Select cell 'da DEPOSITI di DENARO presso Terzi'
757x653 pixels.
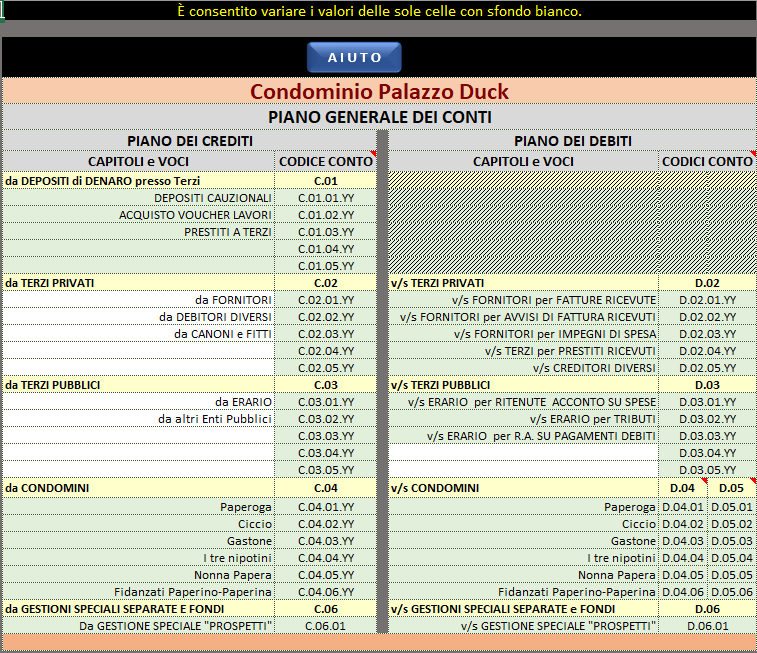click(x=139, y=181)
